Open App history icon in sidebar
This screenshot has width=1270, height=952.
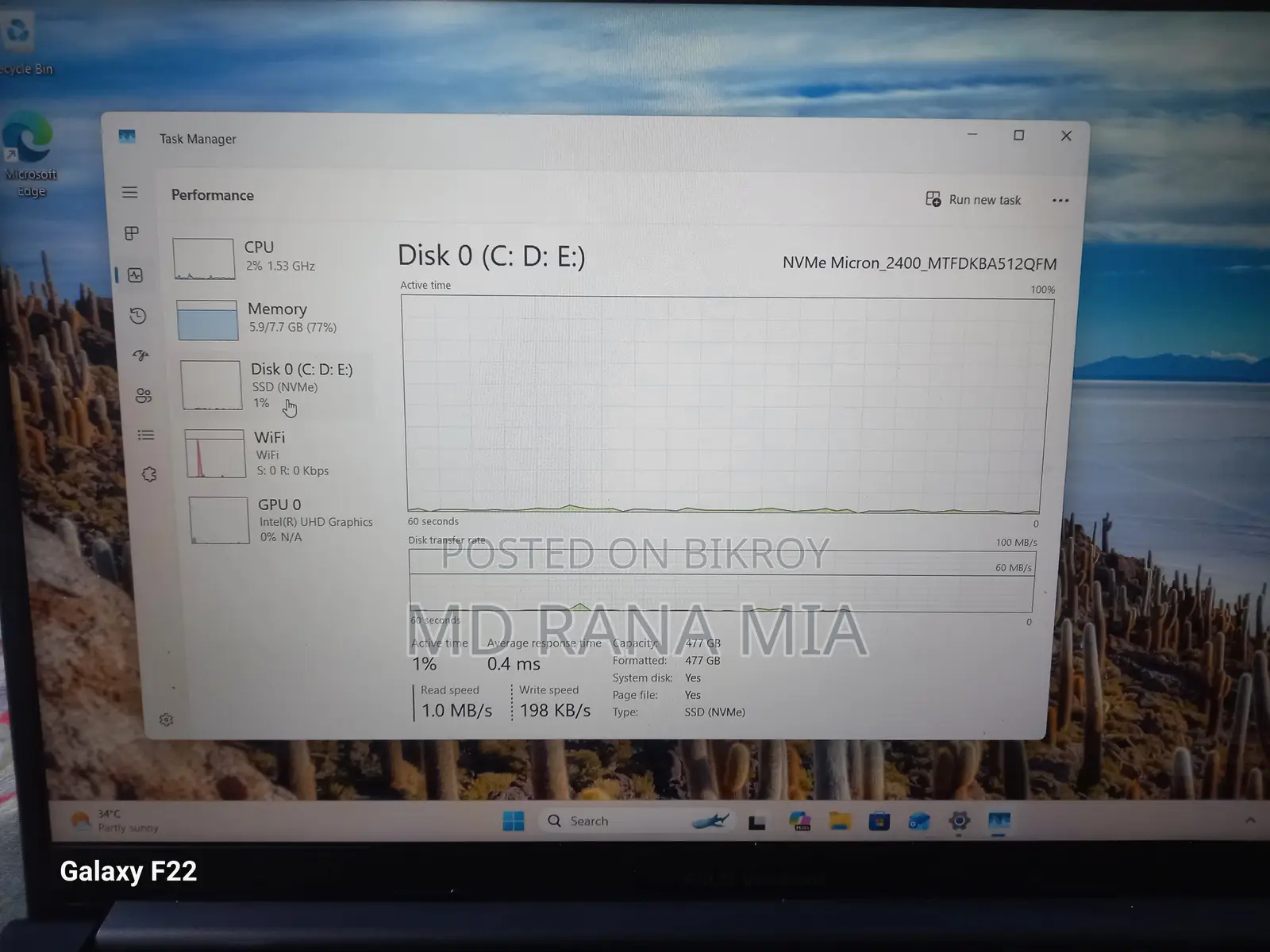137,316
